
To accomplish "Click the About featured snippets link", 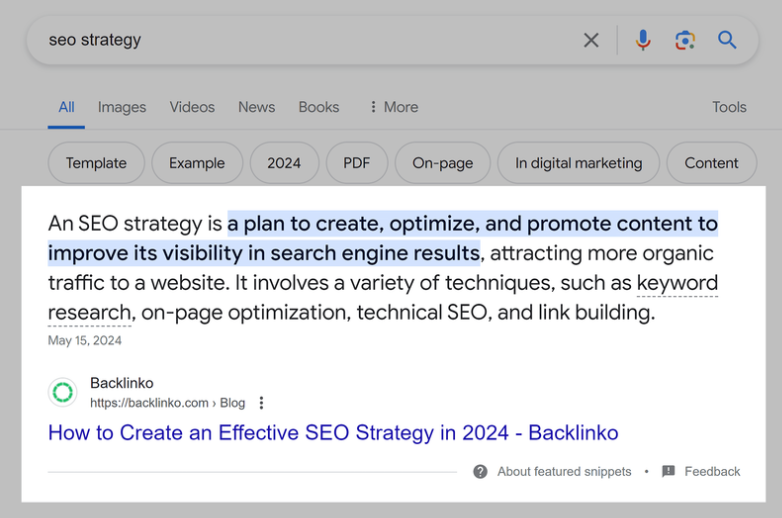I will click(564, 471).
